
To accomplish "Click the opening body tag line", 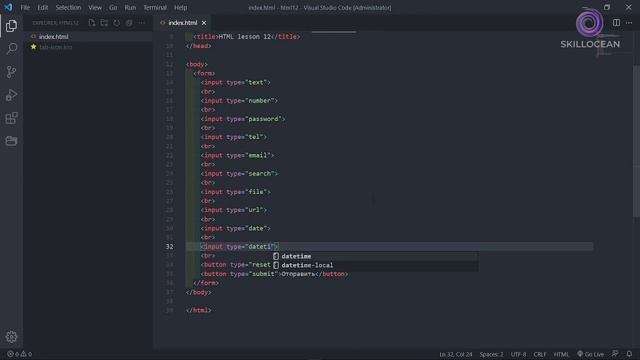I will point(197,64).
